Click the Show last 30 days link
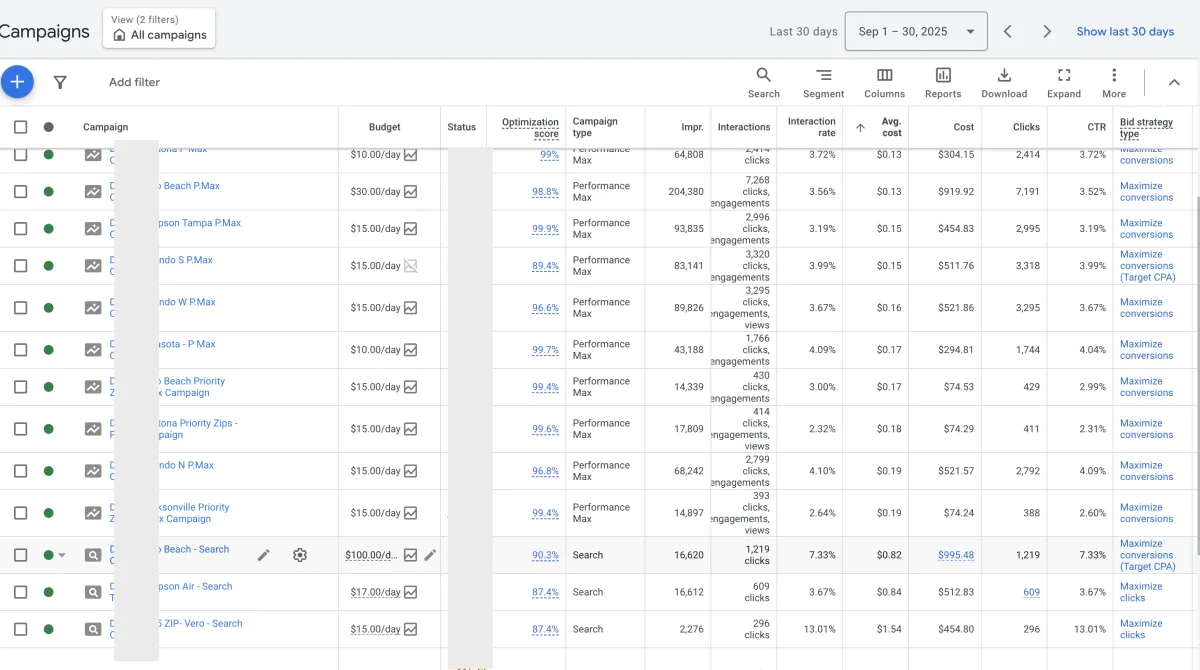1200x670 pixels. click(x=1125, y=32)
